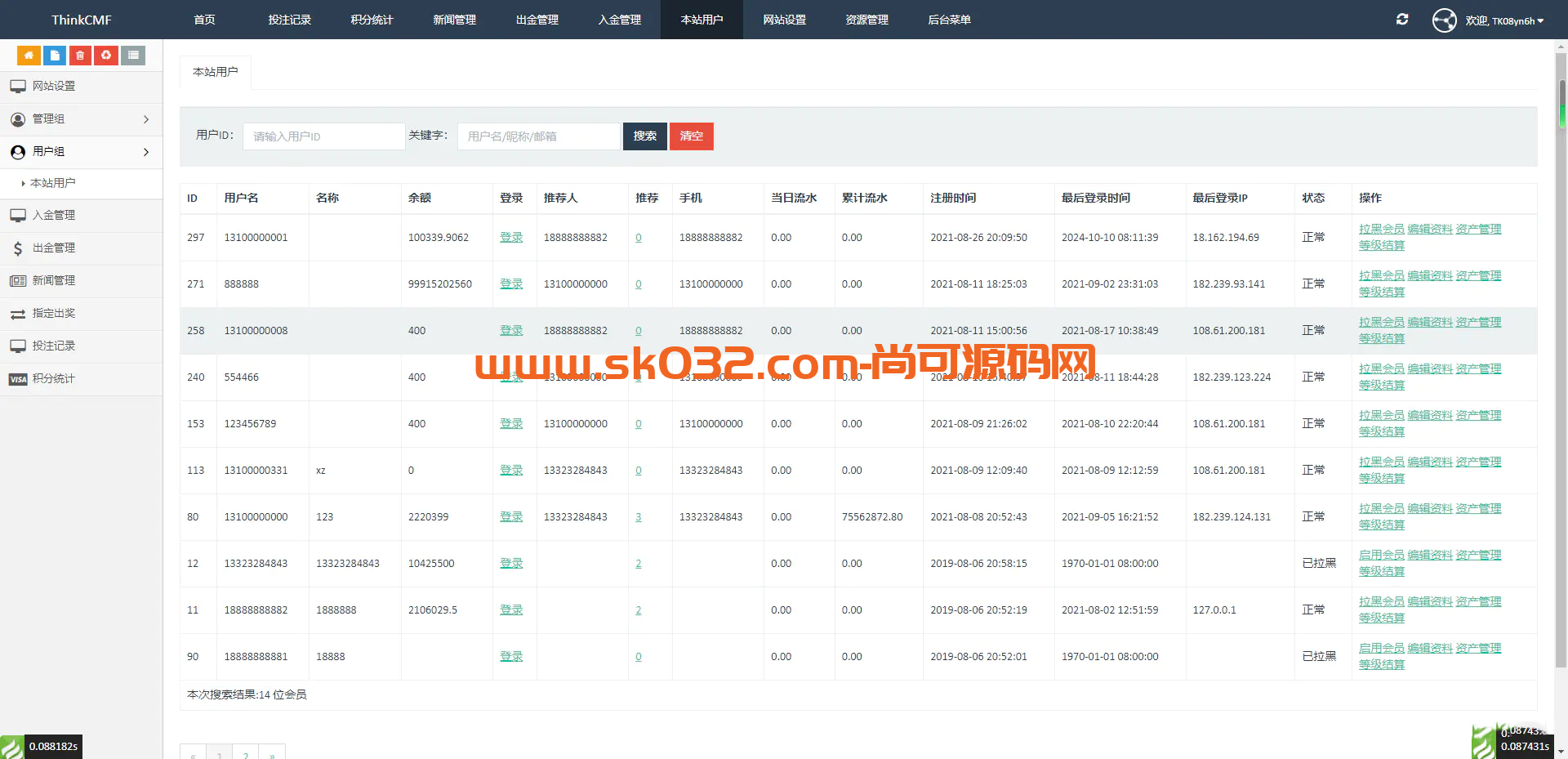Click the 关键字 keyword input field
Viewport: 1568px width, 759px height.
click(x=539, y=136)
